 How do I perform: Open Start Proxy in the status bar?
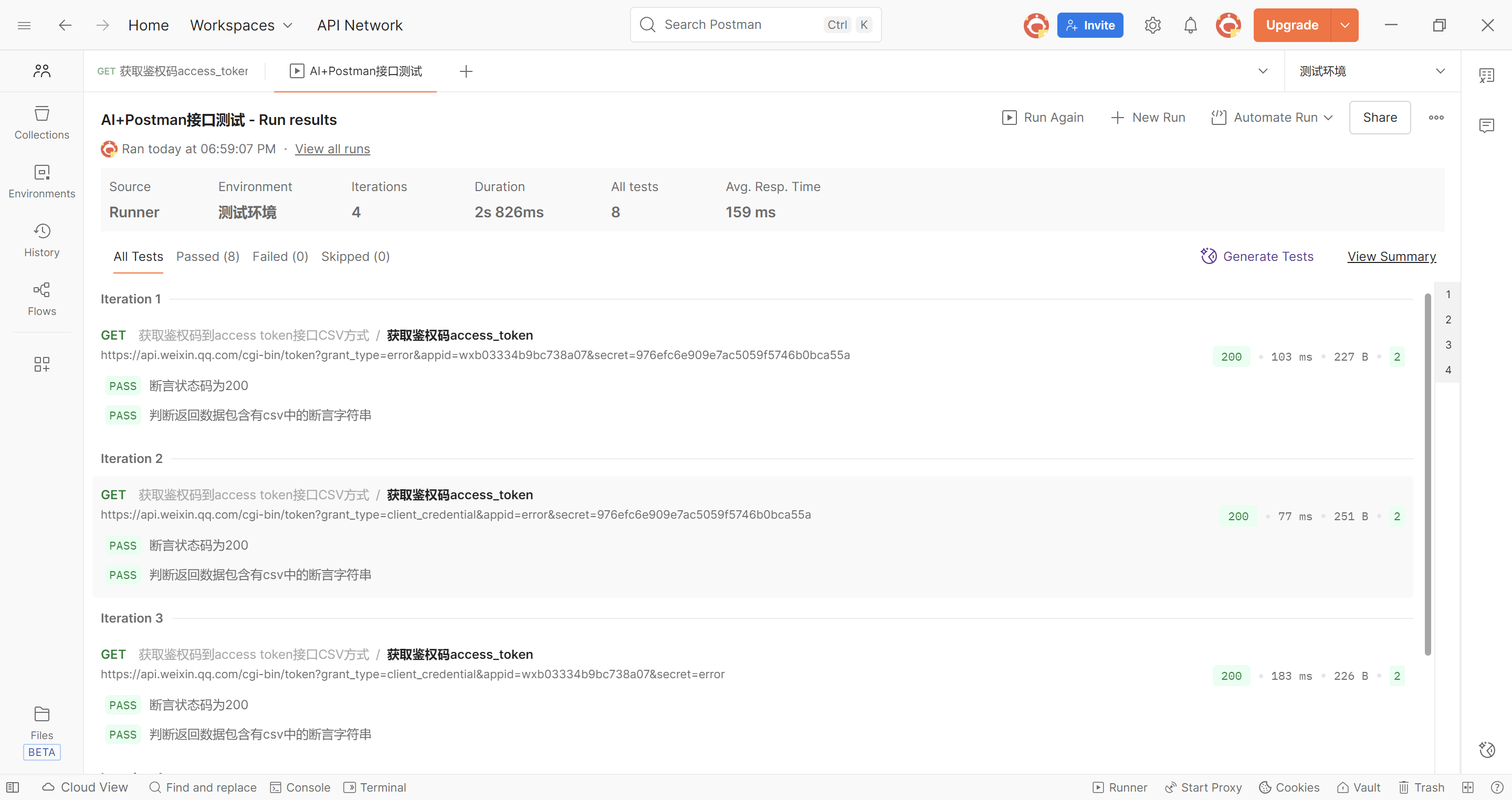(x=1203, y=788)
